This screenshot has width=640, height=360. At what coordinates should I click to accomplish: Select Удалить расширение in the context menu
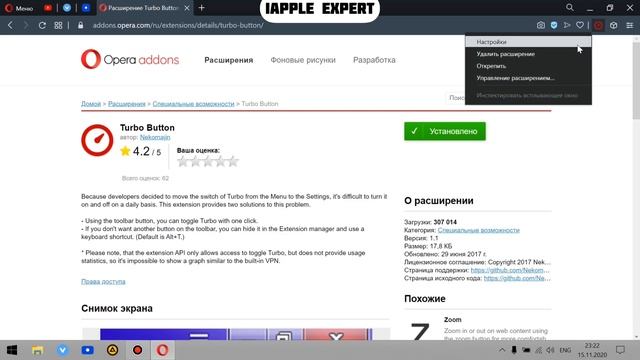click(528, 54)
